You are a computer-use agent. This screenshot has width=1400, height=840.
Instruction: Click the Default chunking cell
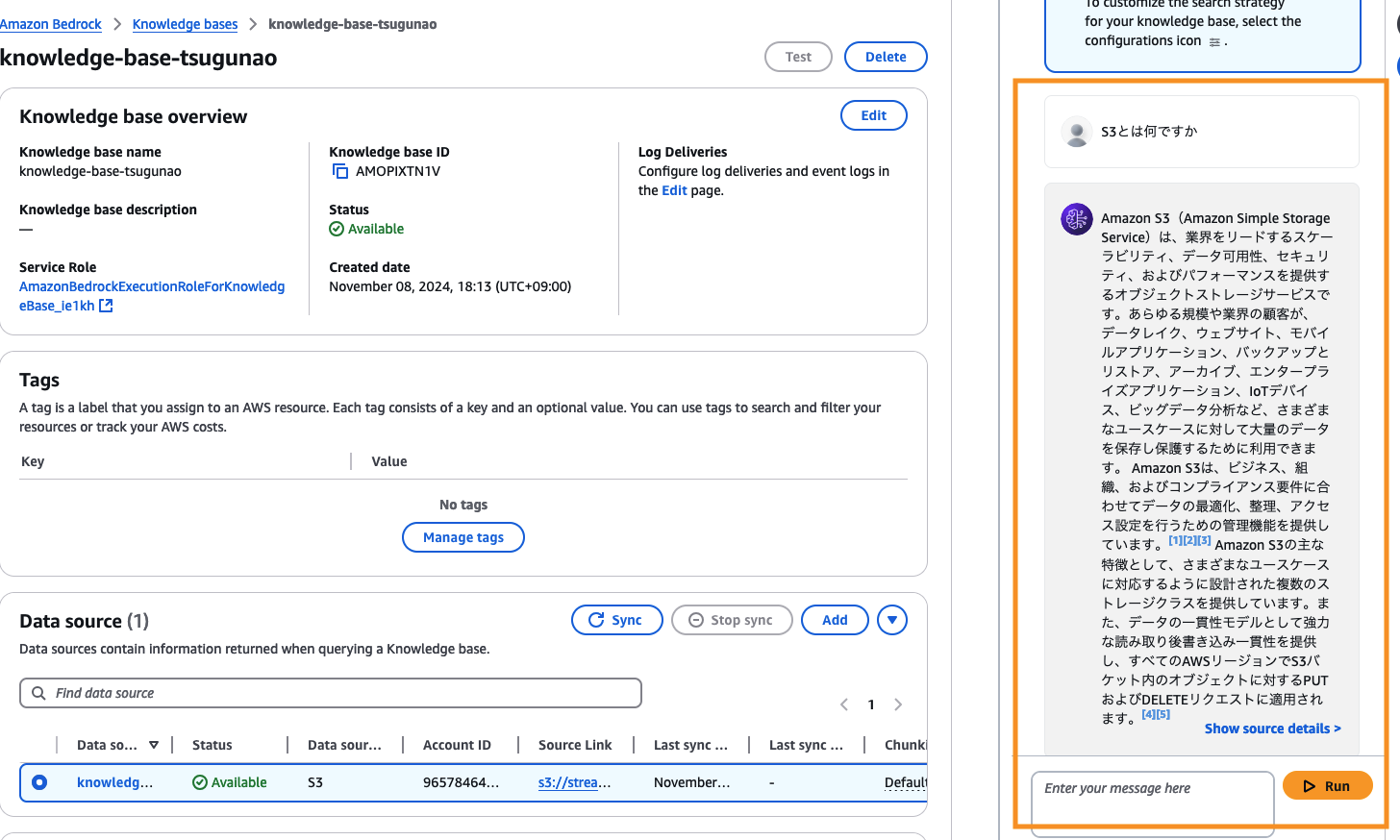click(905, 782)
